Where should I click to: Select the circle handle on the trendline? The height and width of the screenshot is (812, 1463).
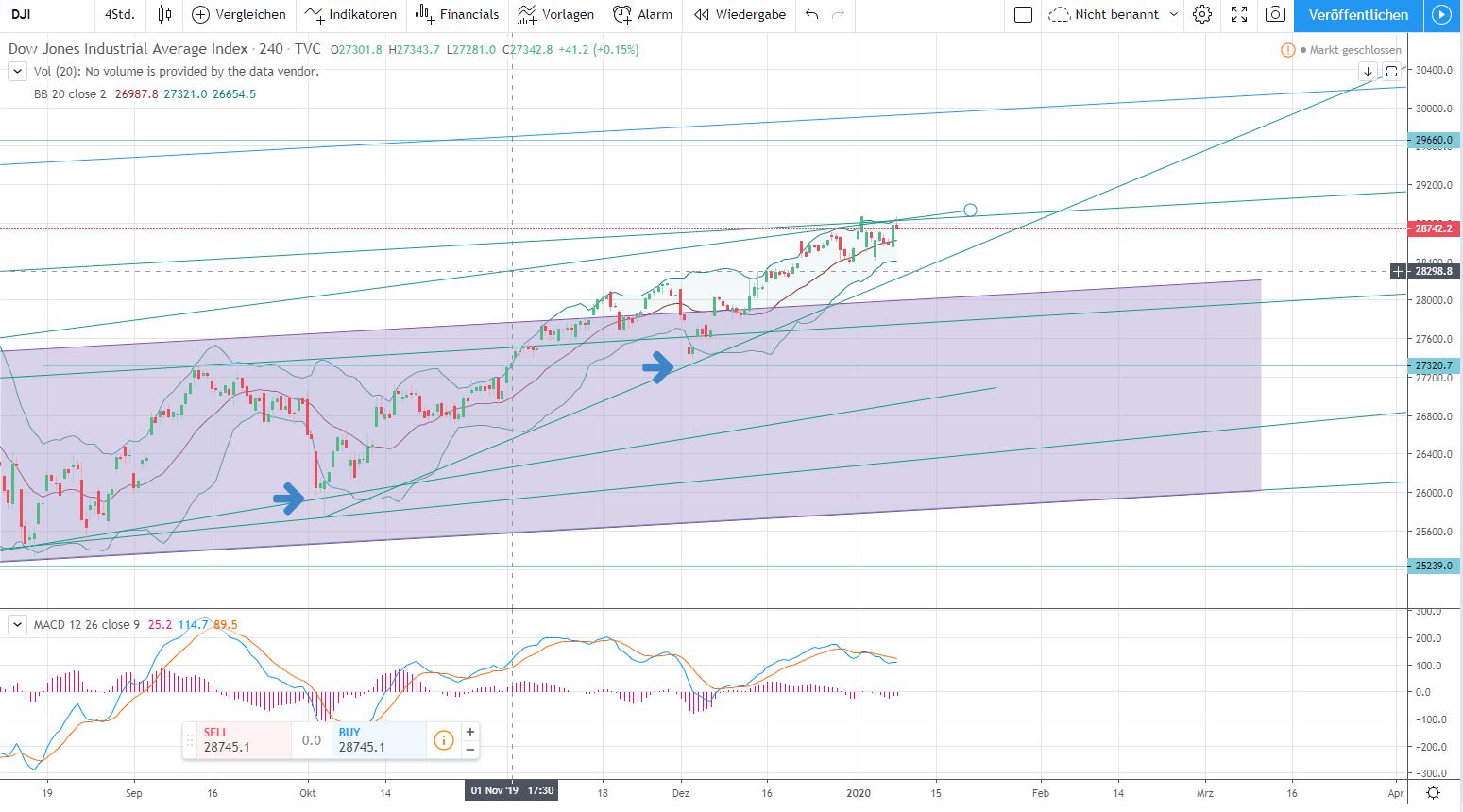969,210
